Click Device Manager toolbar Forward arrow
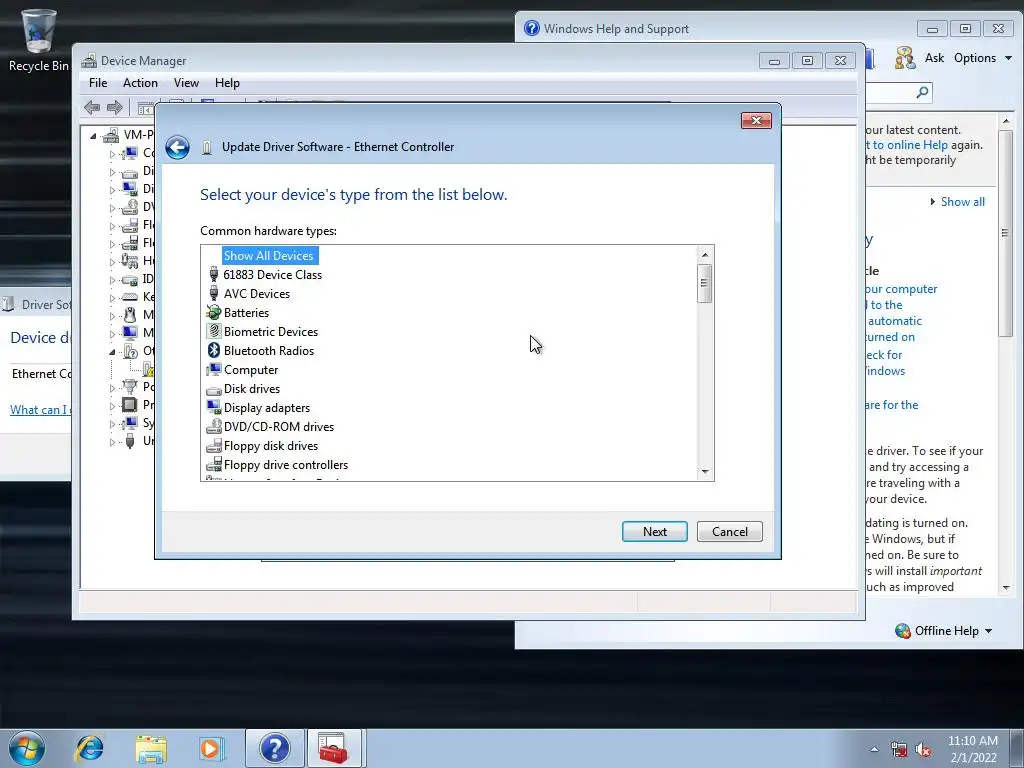The width and height of the screenshot is (1024, 768). (x=114, y=107)
